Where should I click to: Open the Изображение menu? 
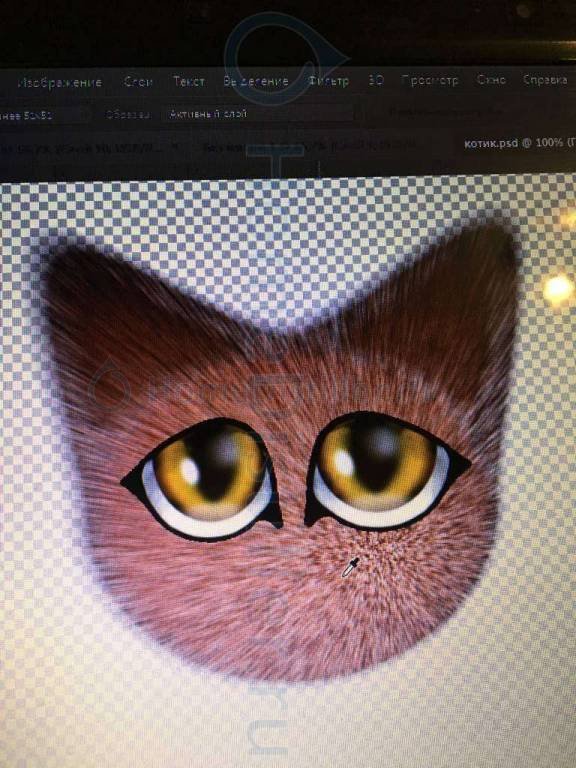coord(59,82)
